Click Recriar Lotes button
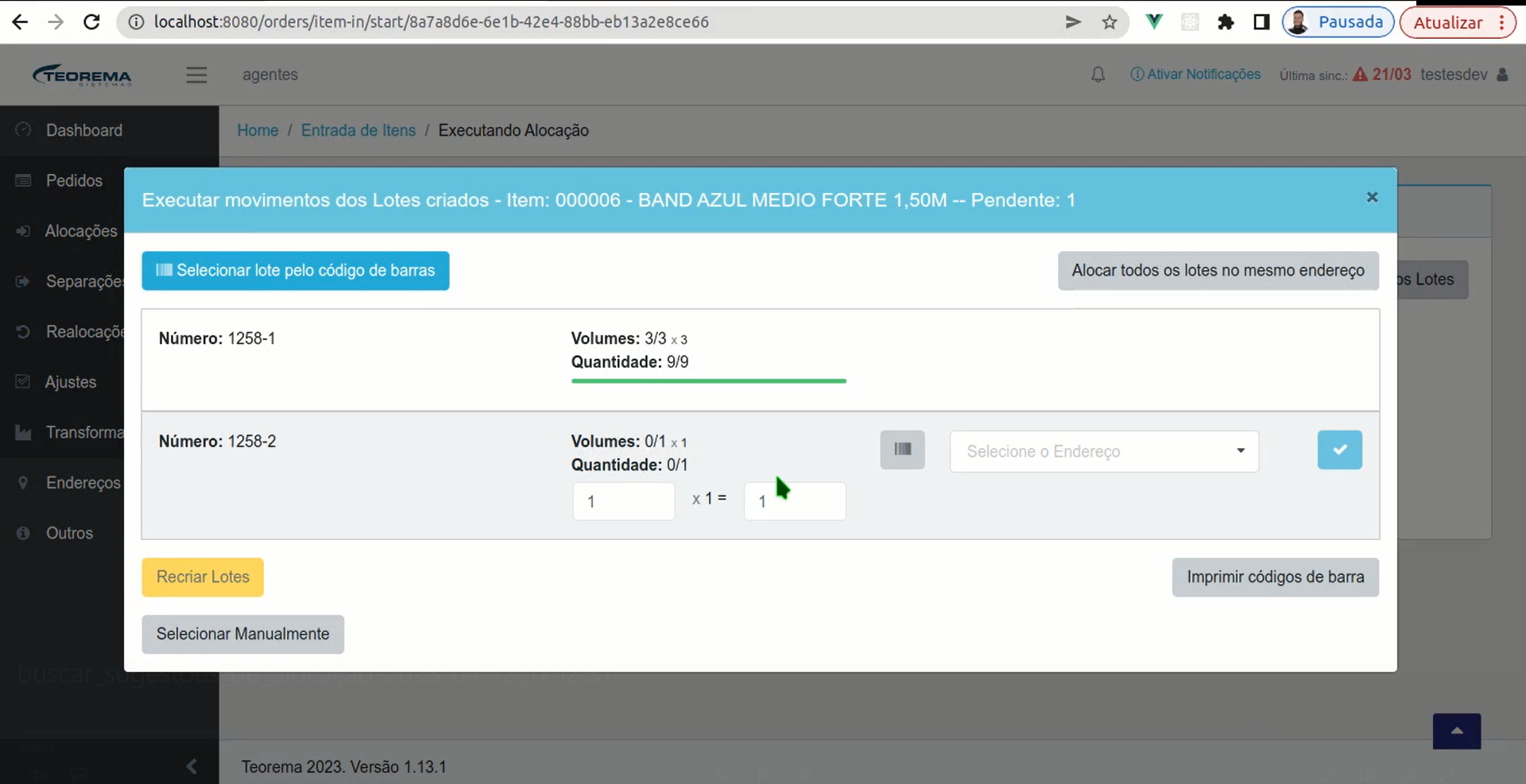 203,577
